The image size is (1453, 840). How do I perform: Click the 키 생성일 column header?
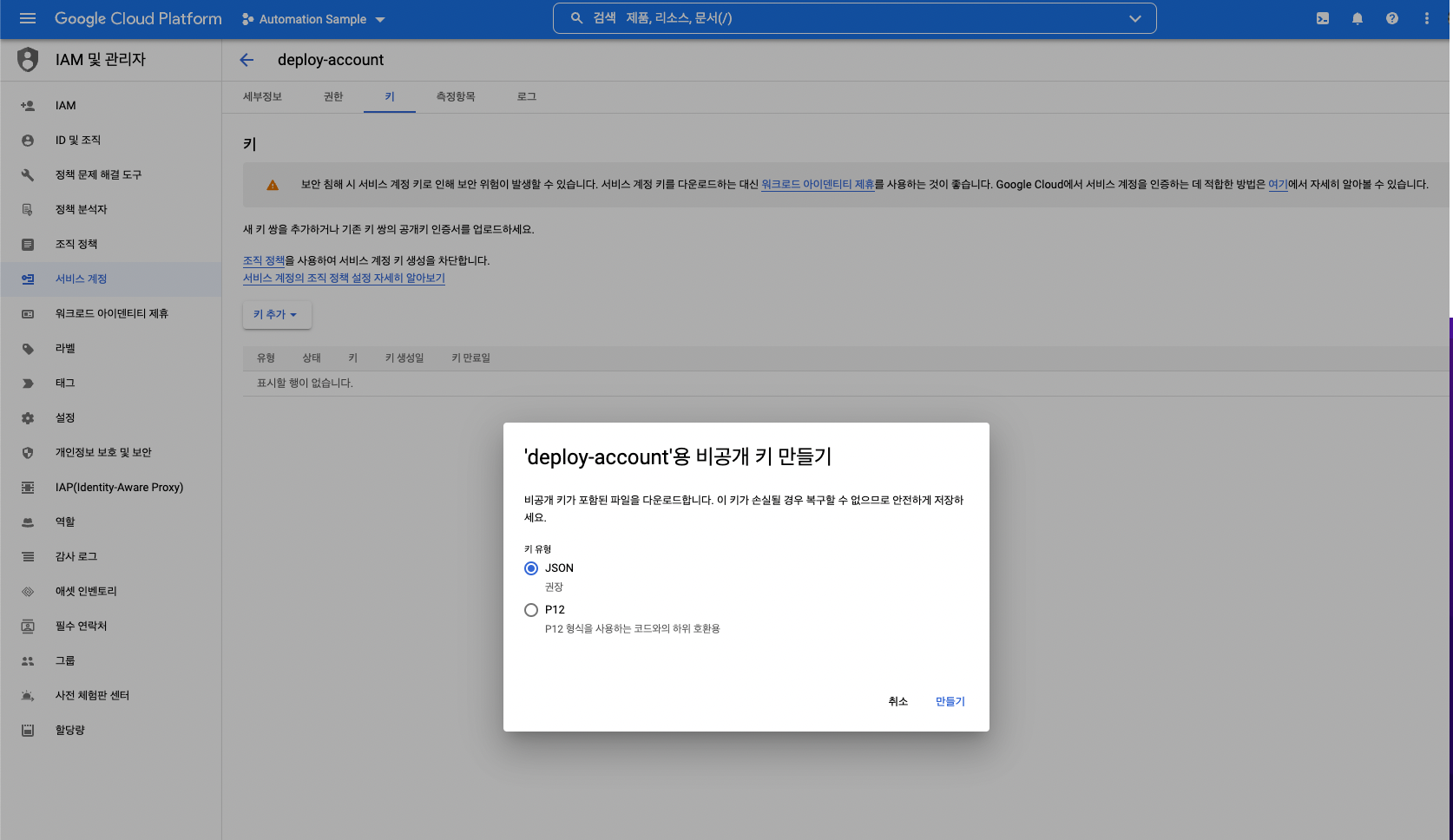point(404,358)
